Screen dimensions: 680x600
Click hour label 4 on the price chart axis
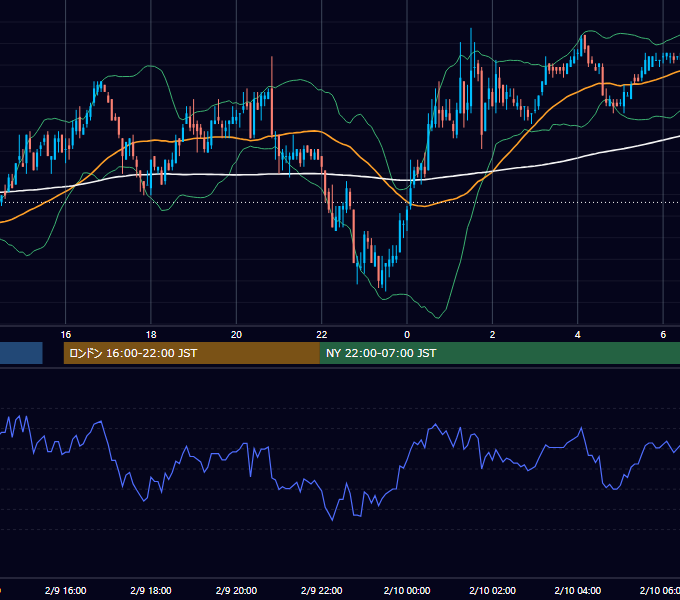point(578,335)
